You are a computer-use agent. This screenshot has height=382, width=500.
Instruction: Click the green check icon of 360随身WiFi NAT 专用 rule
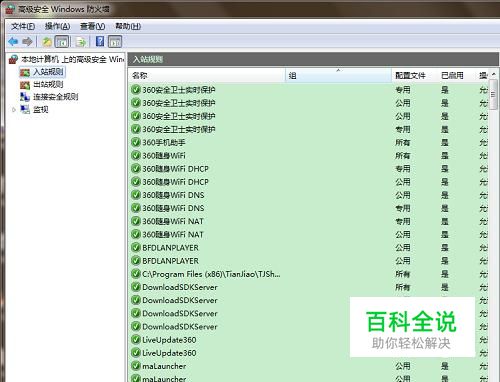(136, 221)
